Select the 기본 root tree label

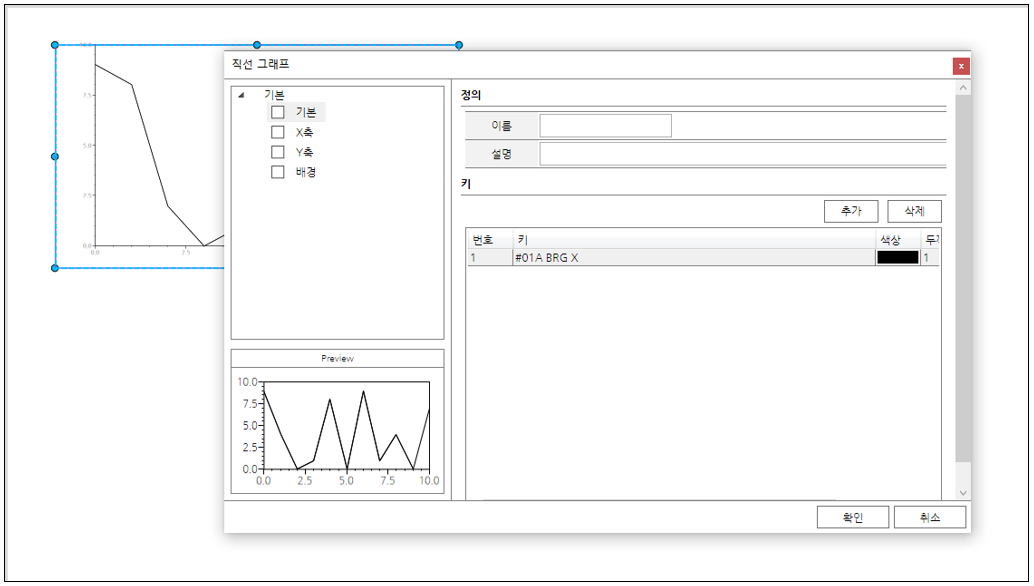point(274,95)
